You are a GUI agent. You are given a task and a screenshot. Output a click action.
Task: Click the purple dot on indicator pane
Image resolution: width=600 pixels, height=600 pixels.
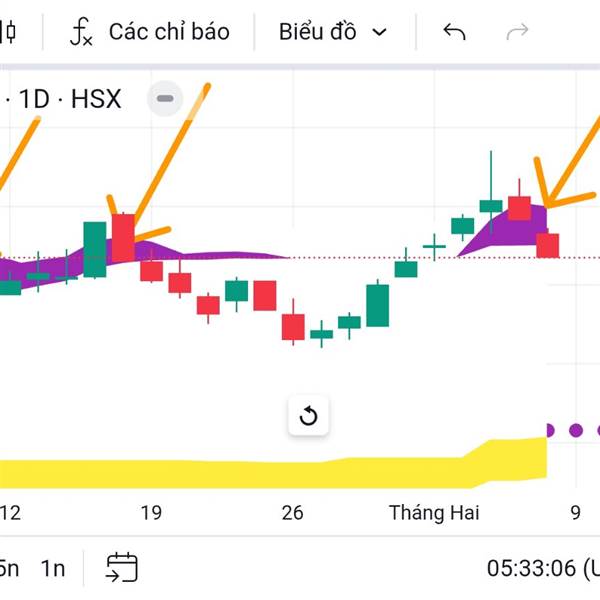point(576,430)
